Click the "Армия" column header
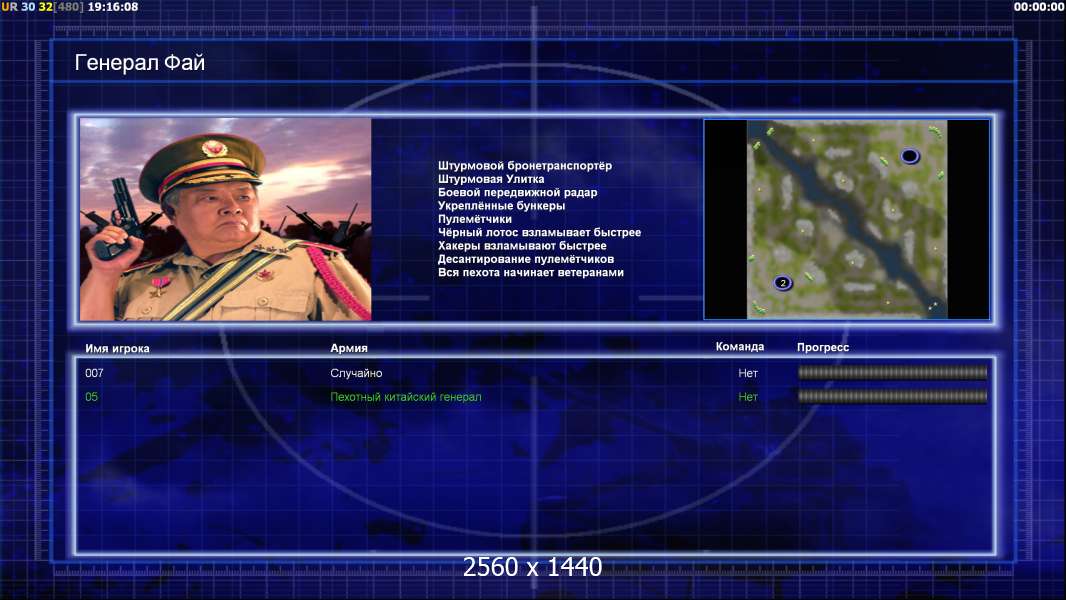 click(x=349, y=348)
